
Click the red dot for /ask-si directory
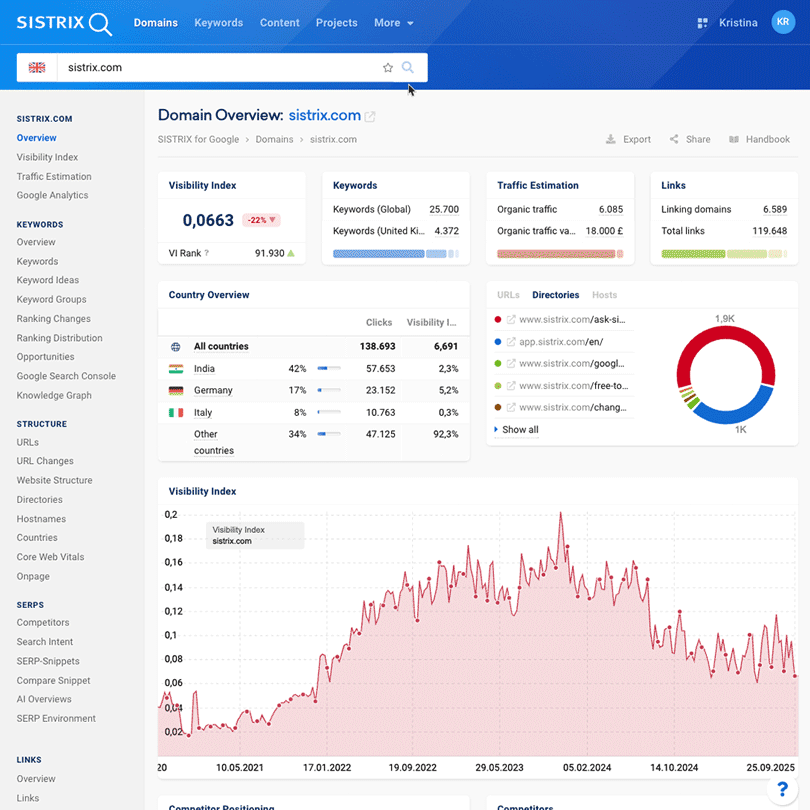[x=498, y=320]
